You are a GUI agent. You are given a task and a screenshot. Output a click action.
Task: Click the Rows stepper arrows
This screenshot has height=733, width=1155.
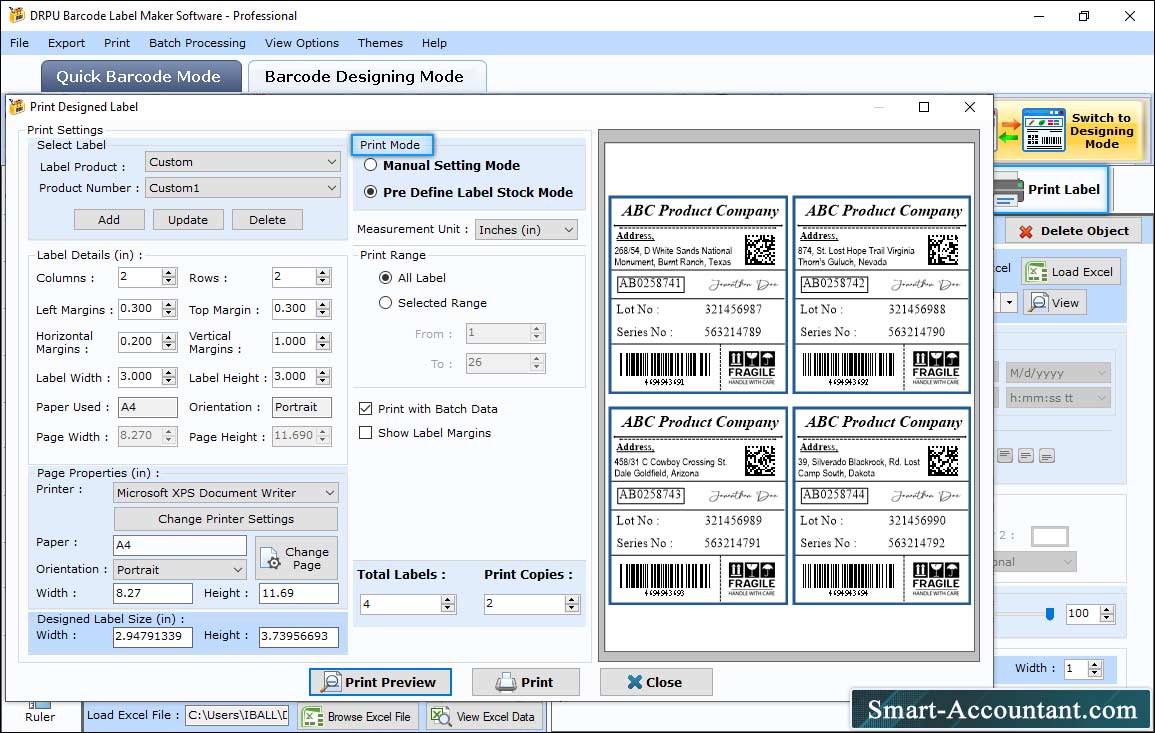(x=323, y=277)
